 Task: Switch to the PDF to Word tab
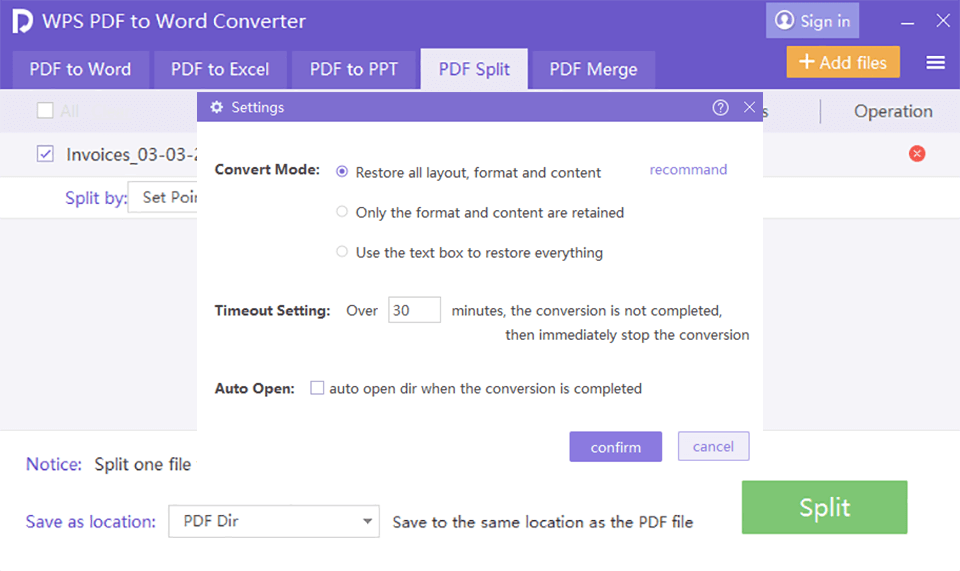(x=80, y=70)
